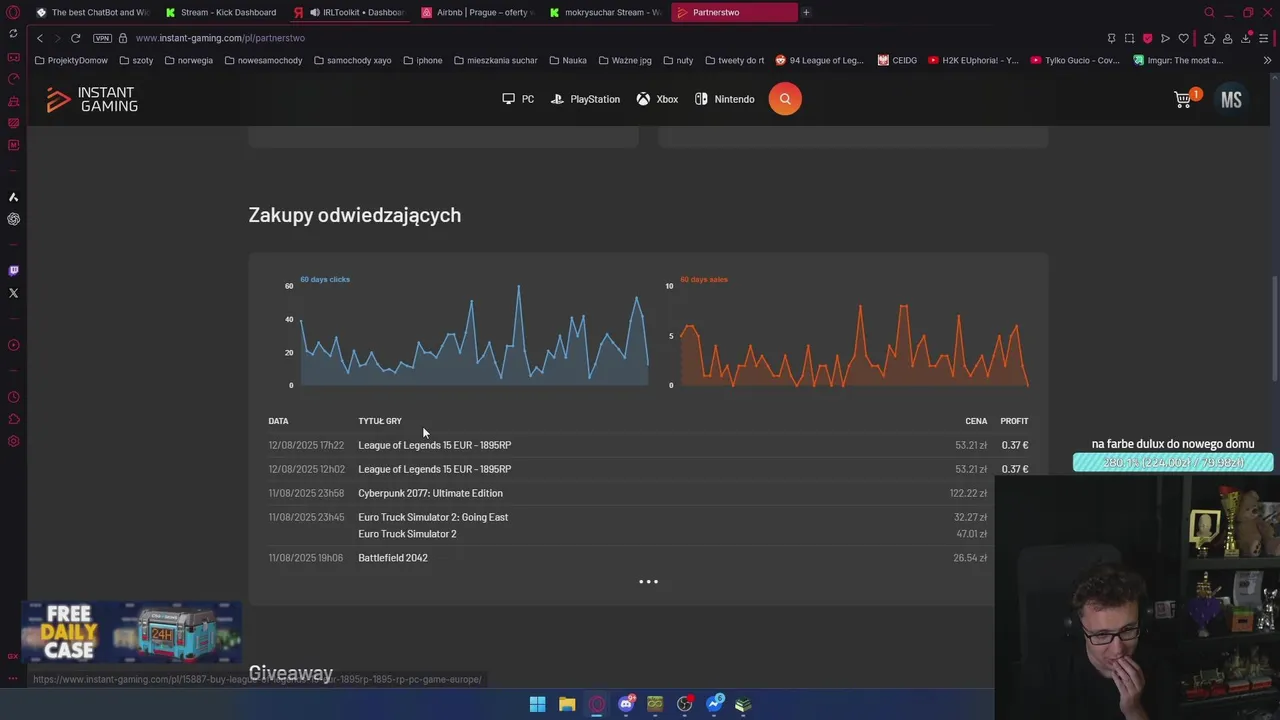Switch to Stream - Kick Dashboard tab
The height and width of the screenshot is (720, 1280).
point(221,12)
